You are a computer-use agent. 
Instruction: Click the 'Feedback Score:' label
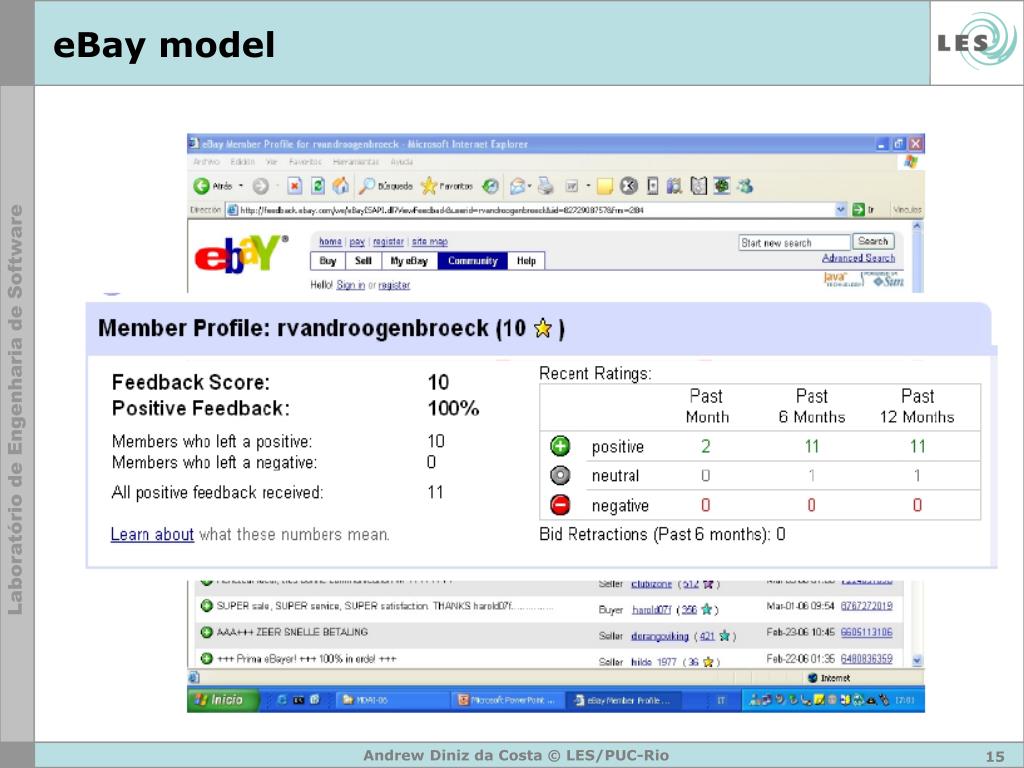(191, 382)
